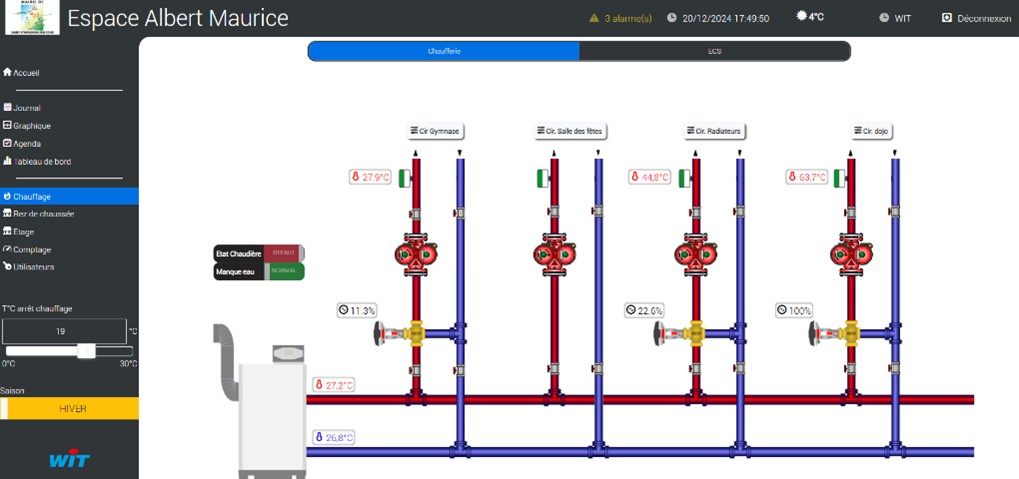The height and width of the screenshot is (479, 1019).
Task: Click the green sensor on Gymnase supply
Action: (x=405, y=178)
